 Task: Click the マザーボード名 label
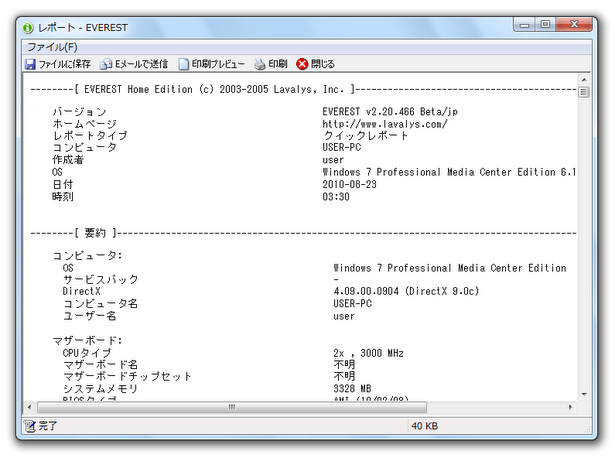point(100,365)
